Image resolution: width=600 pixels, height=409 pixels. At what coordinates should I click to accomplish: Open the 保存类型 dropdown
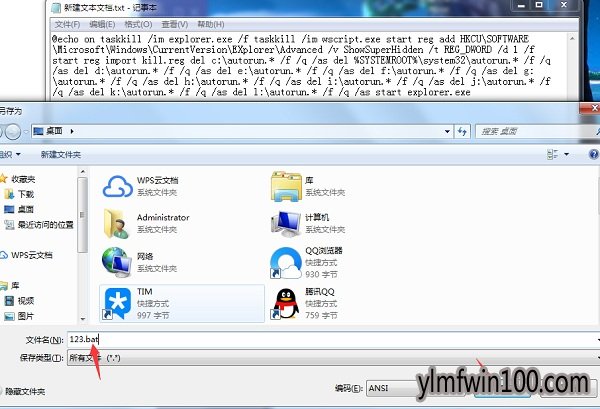click(x=331, y=358)
